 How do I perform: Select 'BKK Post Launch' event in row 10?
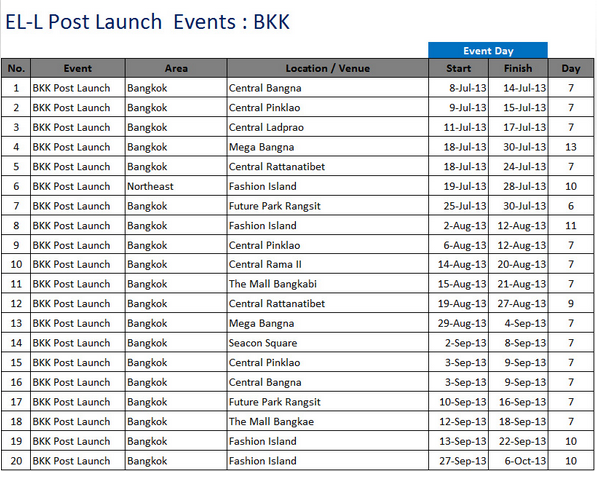(x=78, y=264)
